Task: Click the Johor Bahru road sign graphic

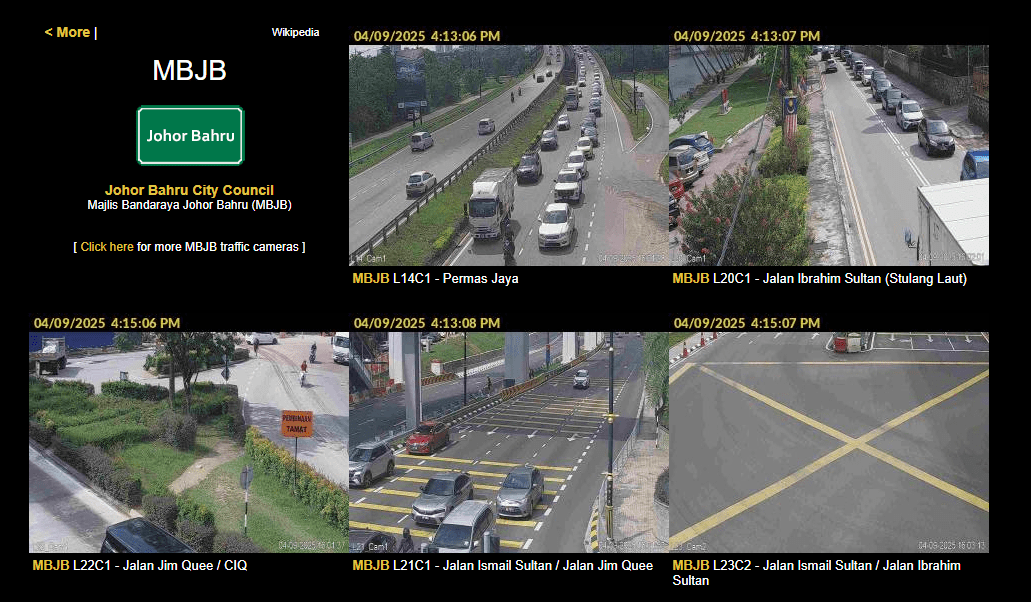Action: coord(190,135)
